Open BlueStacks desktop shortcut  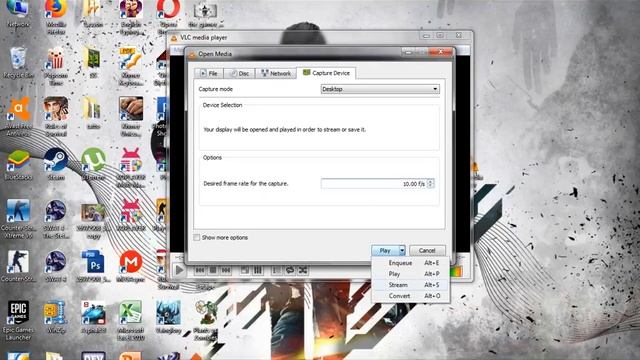[x=18, y=165]
